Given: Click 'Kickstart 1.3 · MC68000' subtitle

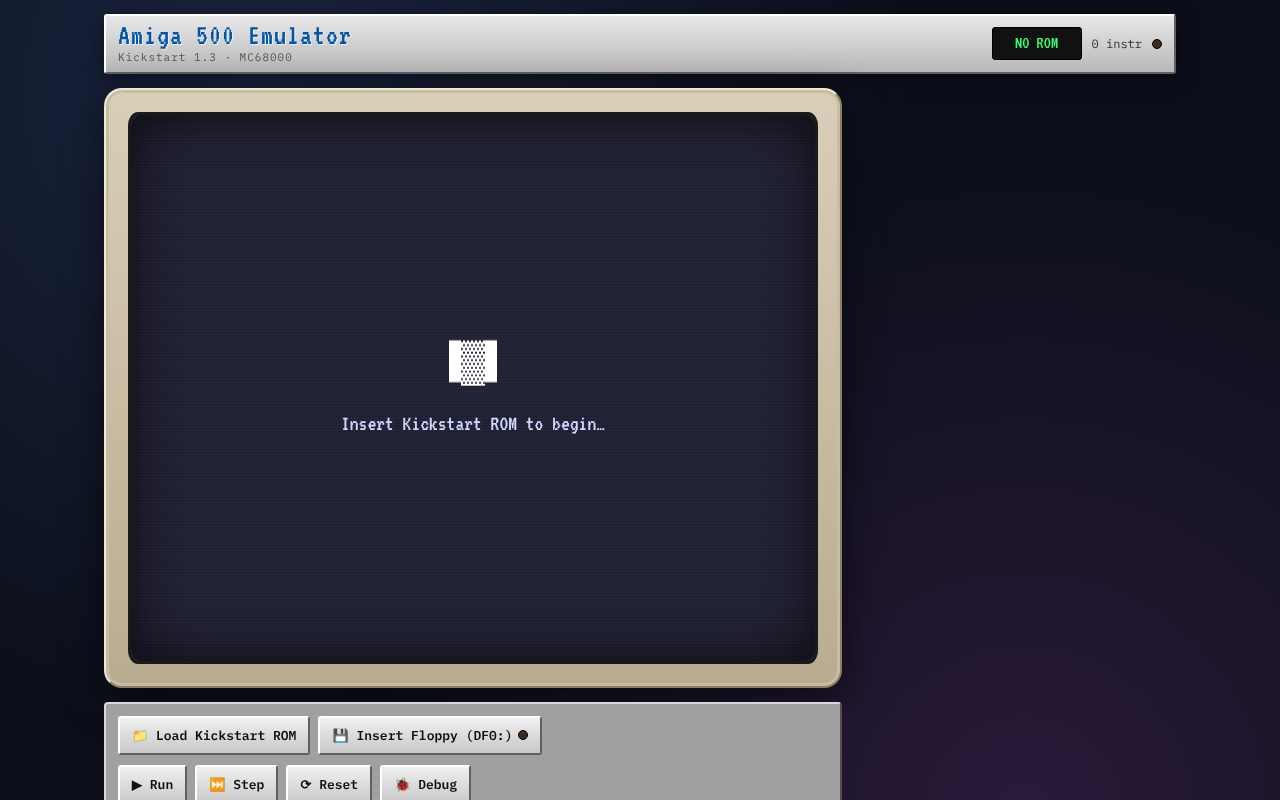Looking at the screenshot, I should (x=205, y=58).
